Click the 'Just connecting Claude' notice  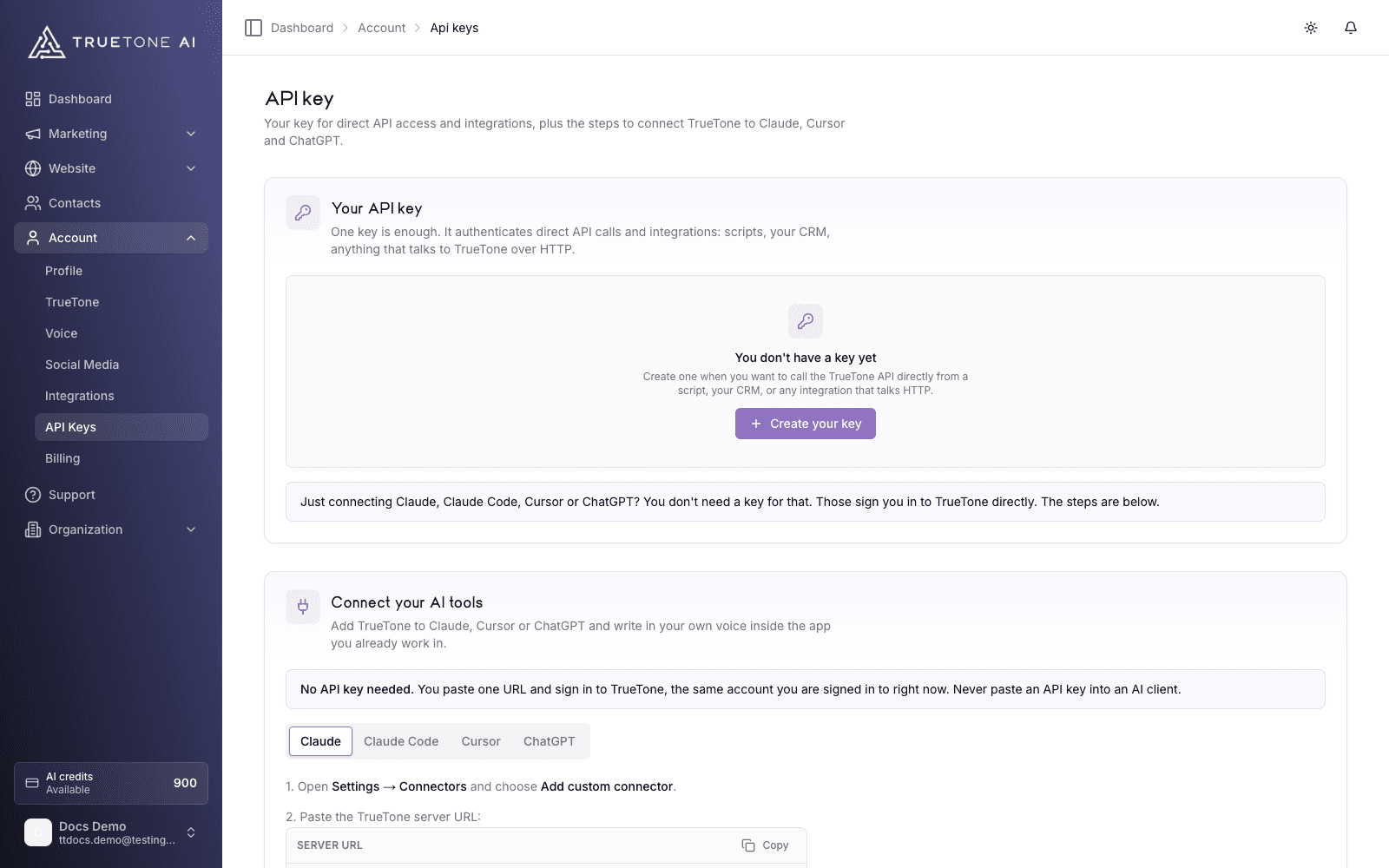coord(806,502)
